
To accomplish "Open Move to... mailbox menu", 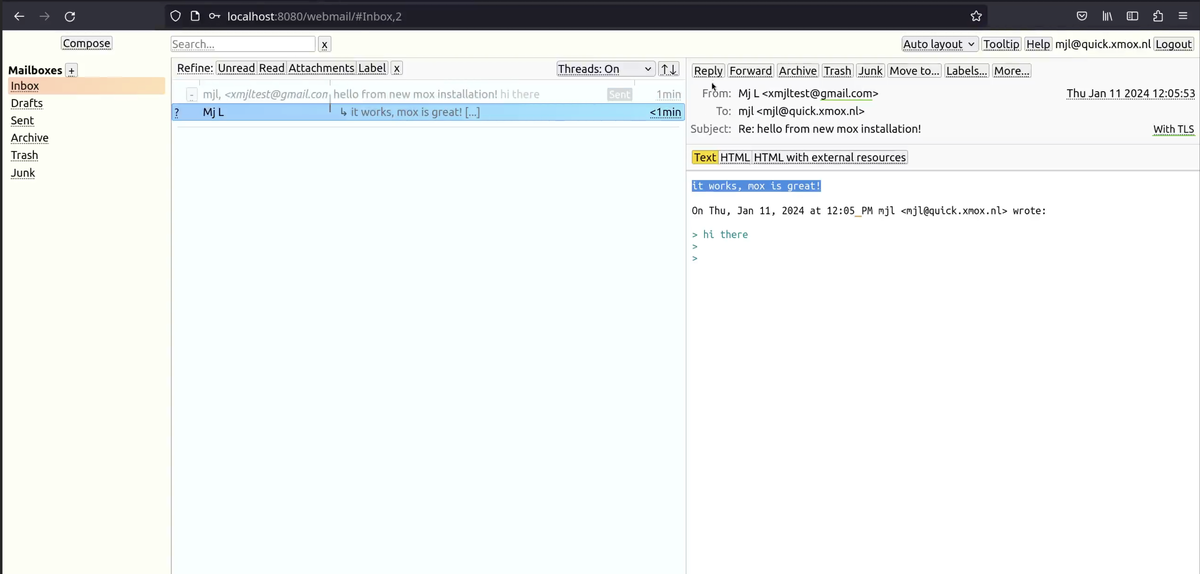I will pos(914,70).
